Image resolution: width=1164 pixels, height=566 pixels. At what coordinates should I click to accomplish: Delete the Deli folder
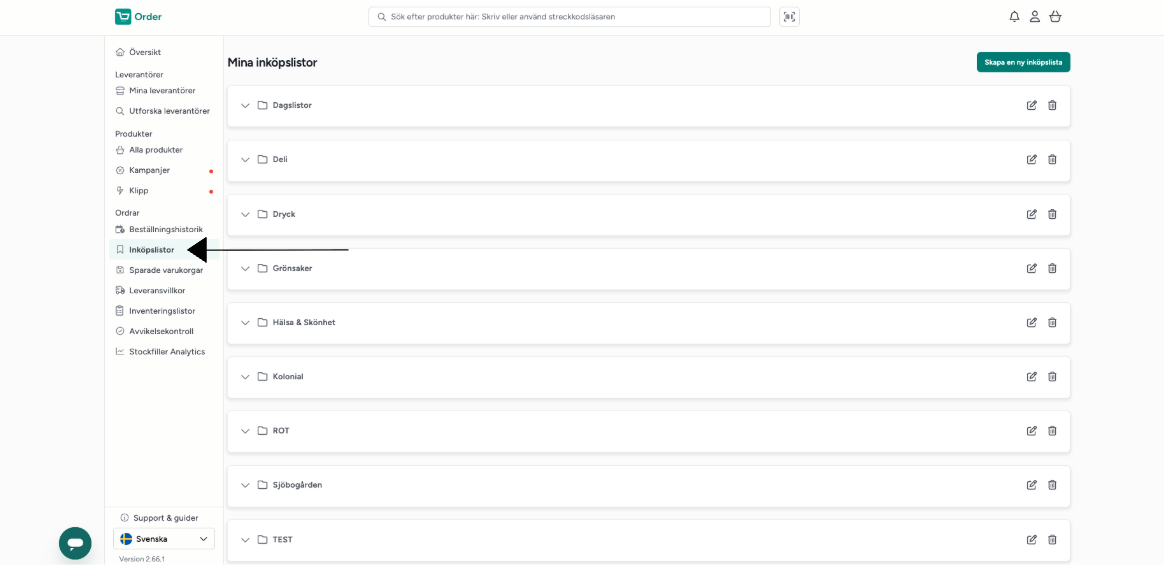point(1052,160)
